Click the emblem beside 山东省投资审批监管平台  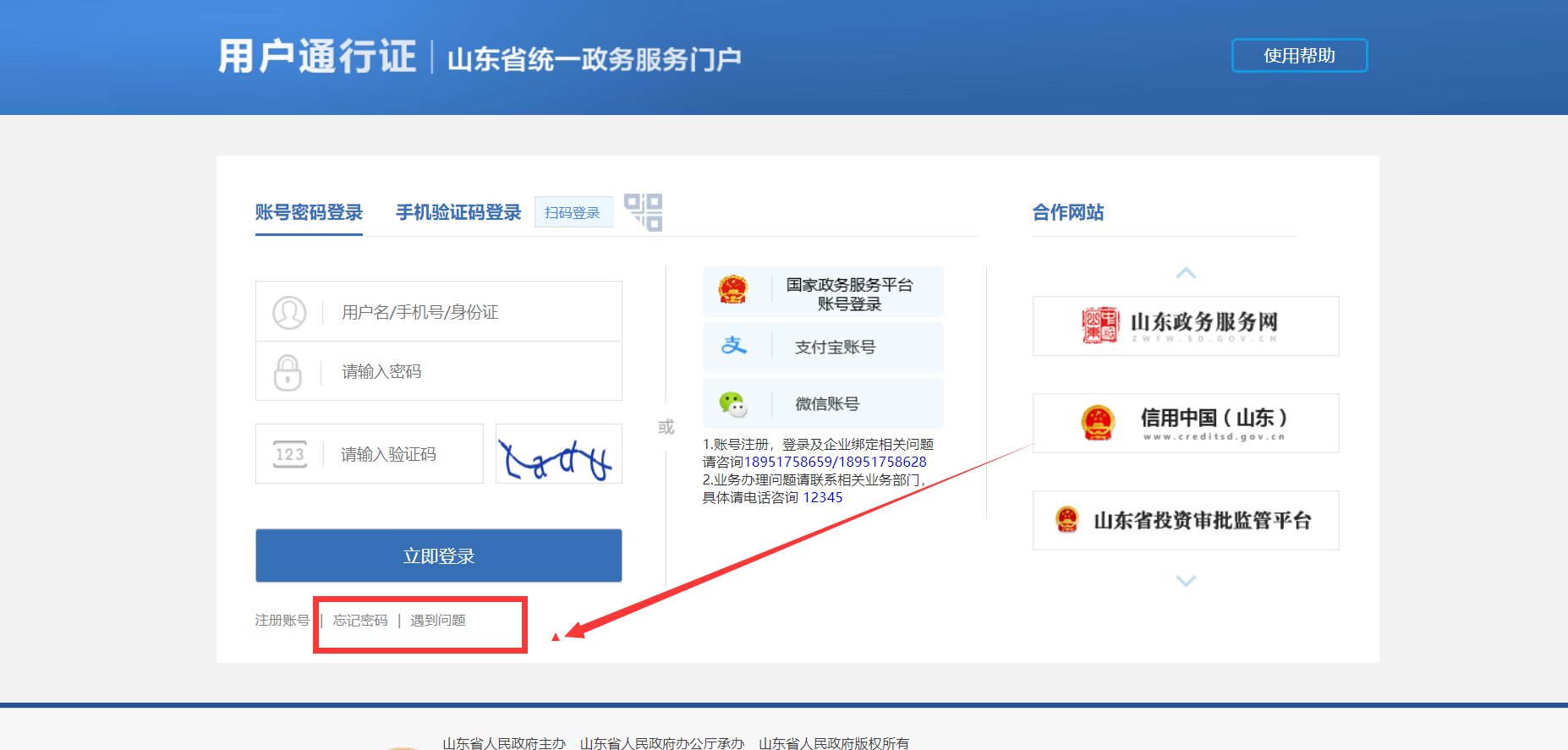click(x=1067, y=520)
